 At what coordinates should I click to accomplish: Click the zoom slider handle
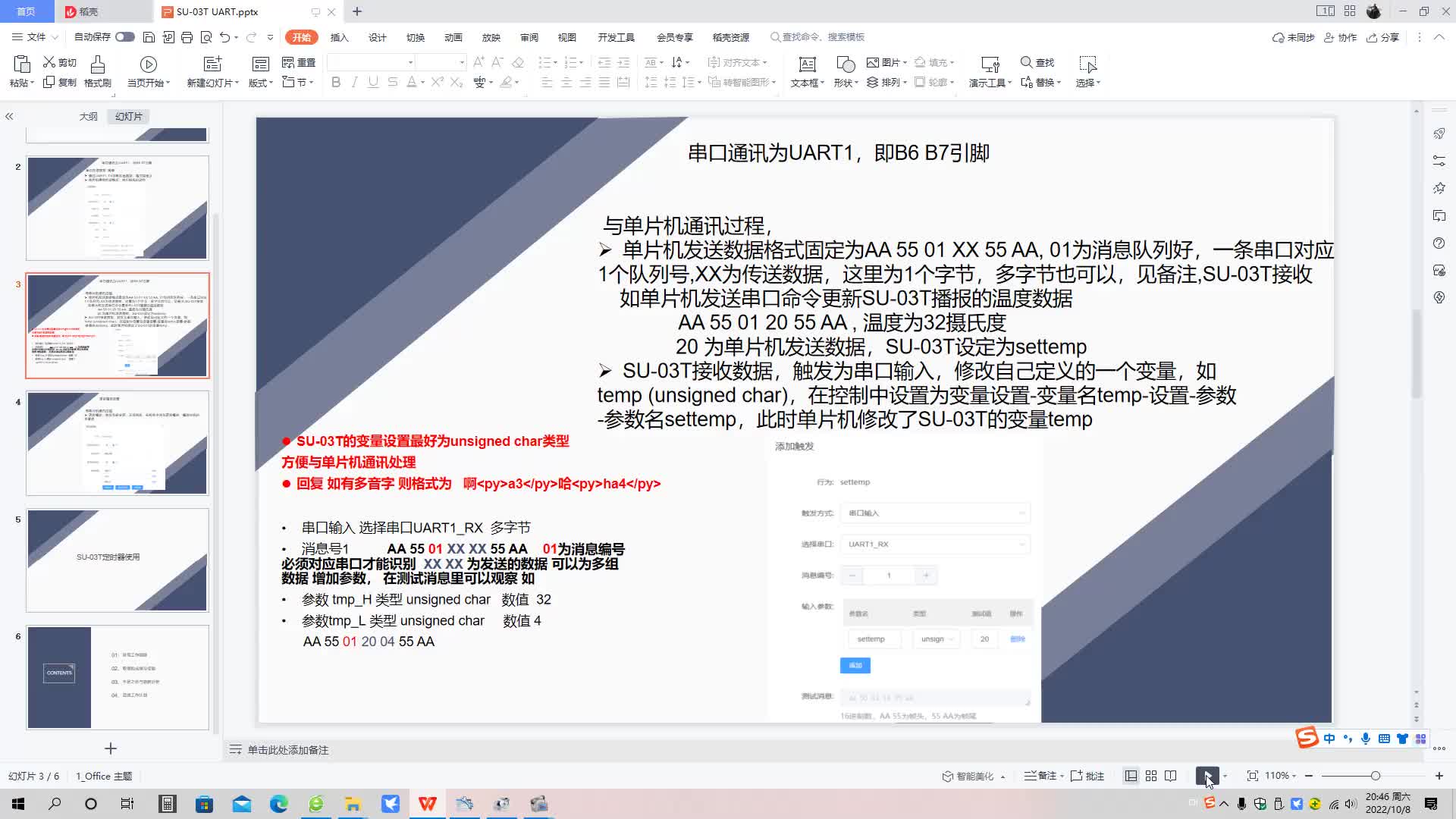[x=1375, y=776]
